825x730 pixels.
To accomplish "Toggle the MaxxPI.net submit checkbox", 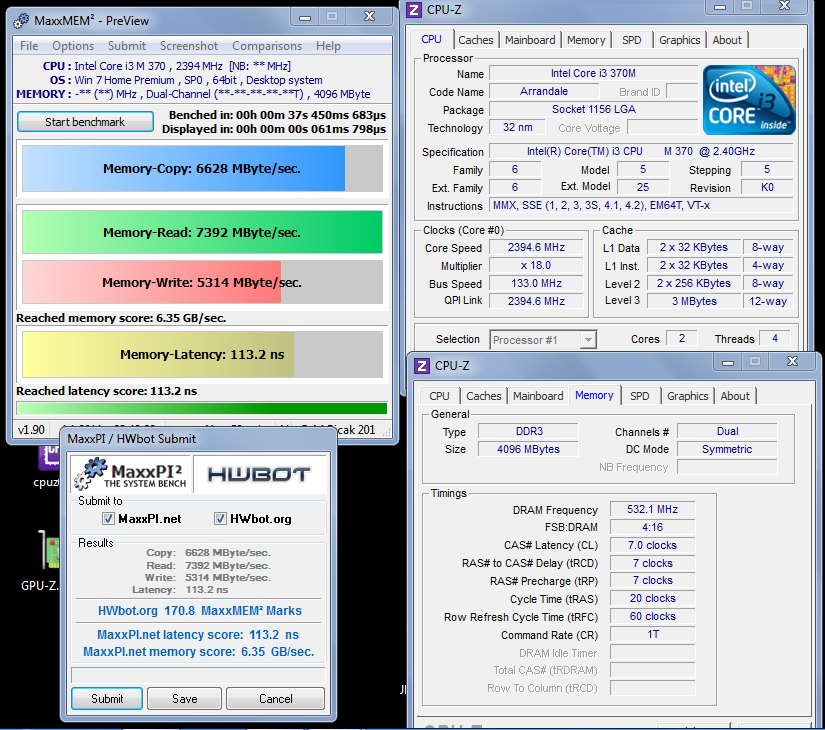I will [x=108, y=519].
